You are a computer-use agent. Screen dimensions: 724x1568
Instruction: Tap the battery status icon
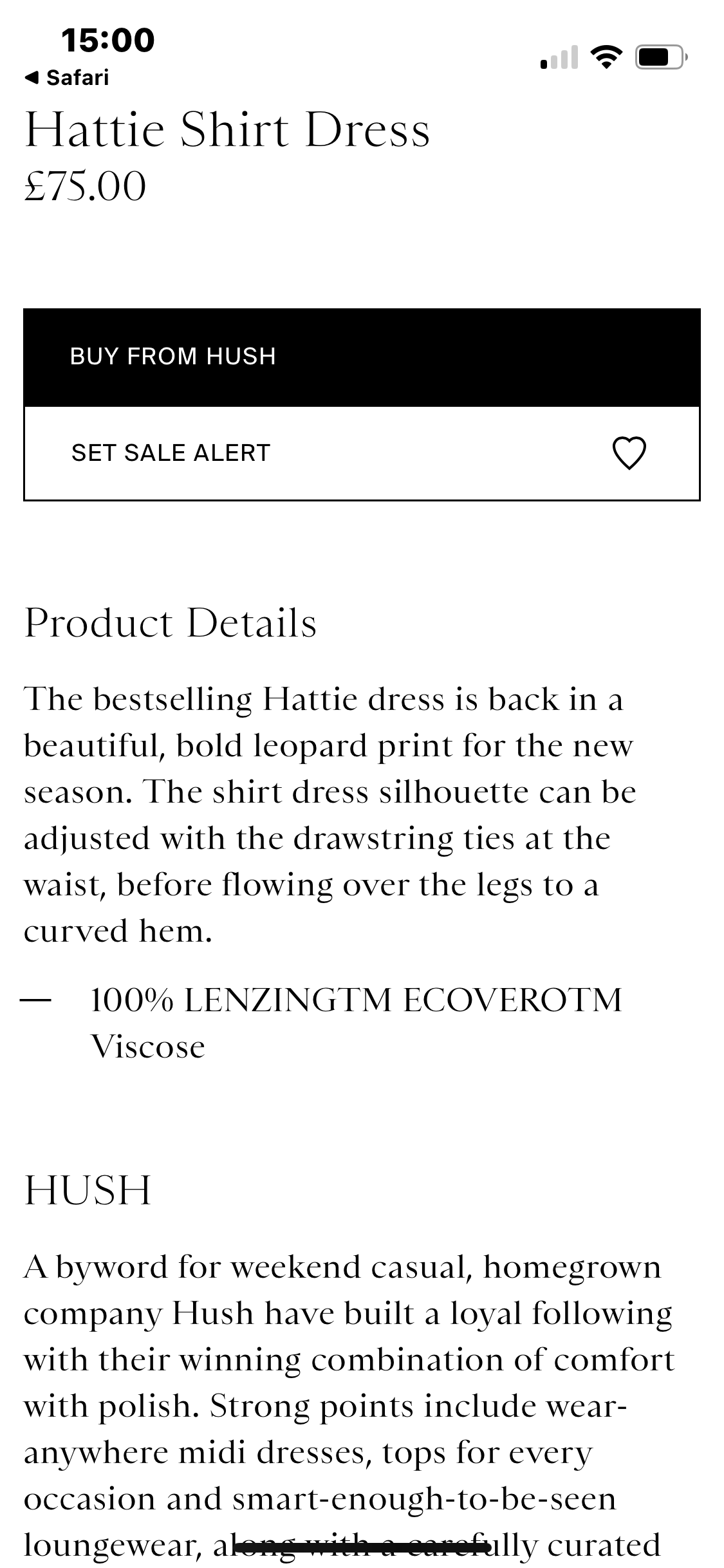coord(661,58)
